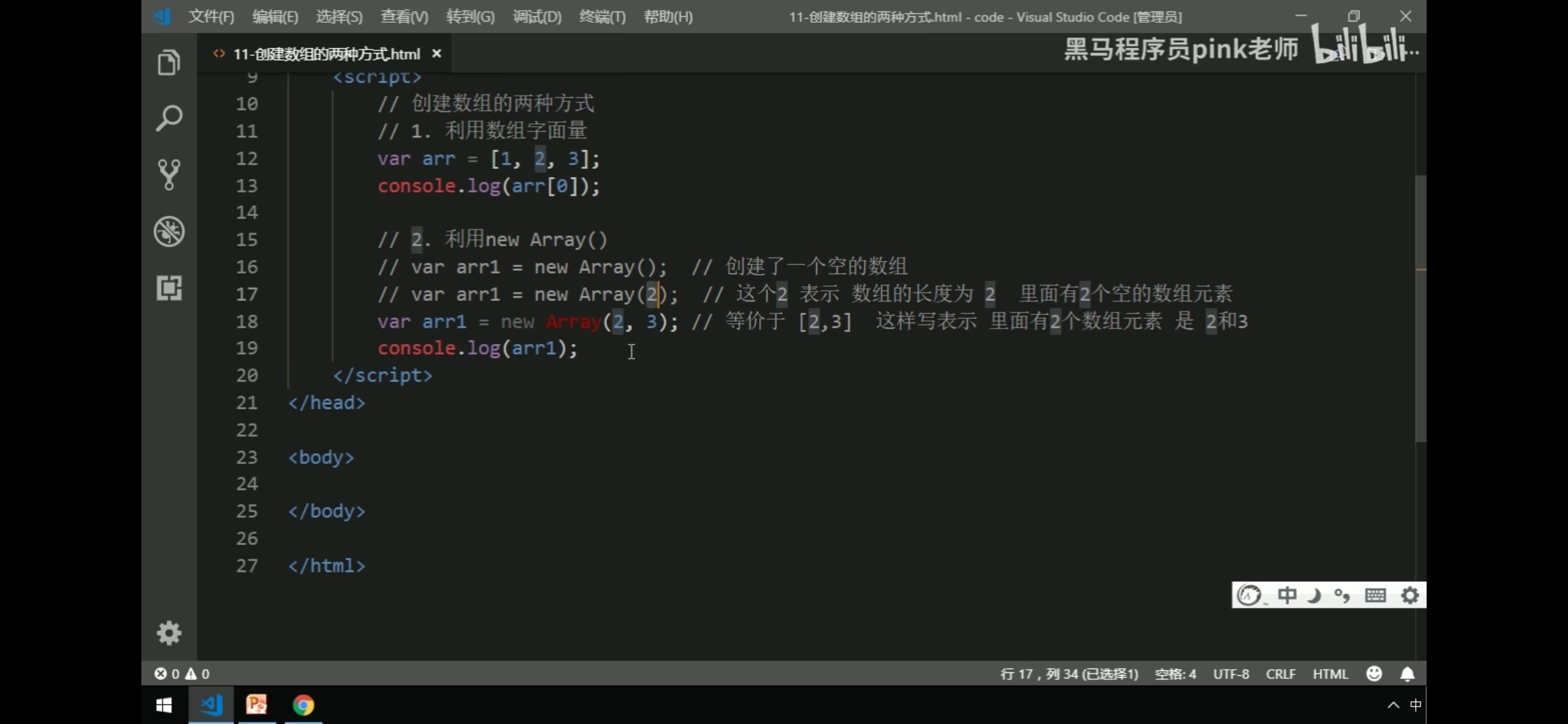The height and width of the screenshot is (724, 1568).
Task: Open Chrome from the taskbar
Action: point(303,705)
